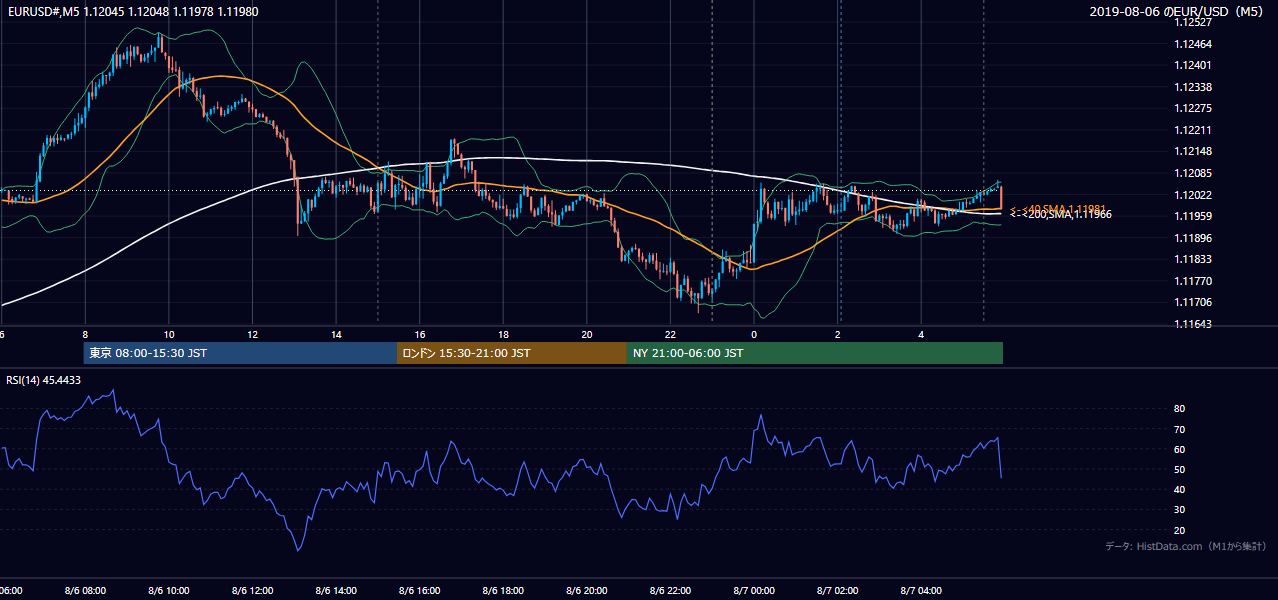Click RSI scale value 20
1278x600 pixels.
click(1180, 530)
